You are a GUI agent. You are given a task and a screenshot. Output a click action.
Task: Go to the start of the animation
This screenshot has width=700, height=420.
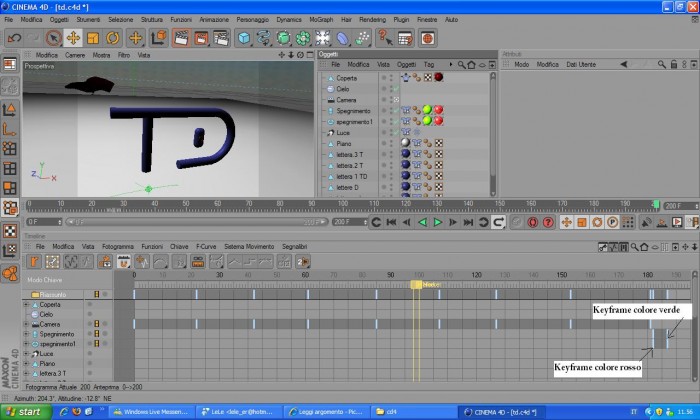tap(392, 222)
